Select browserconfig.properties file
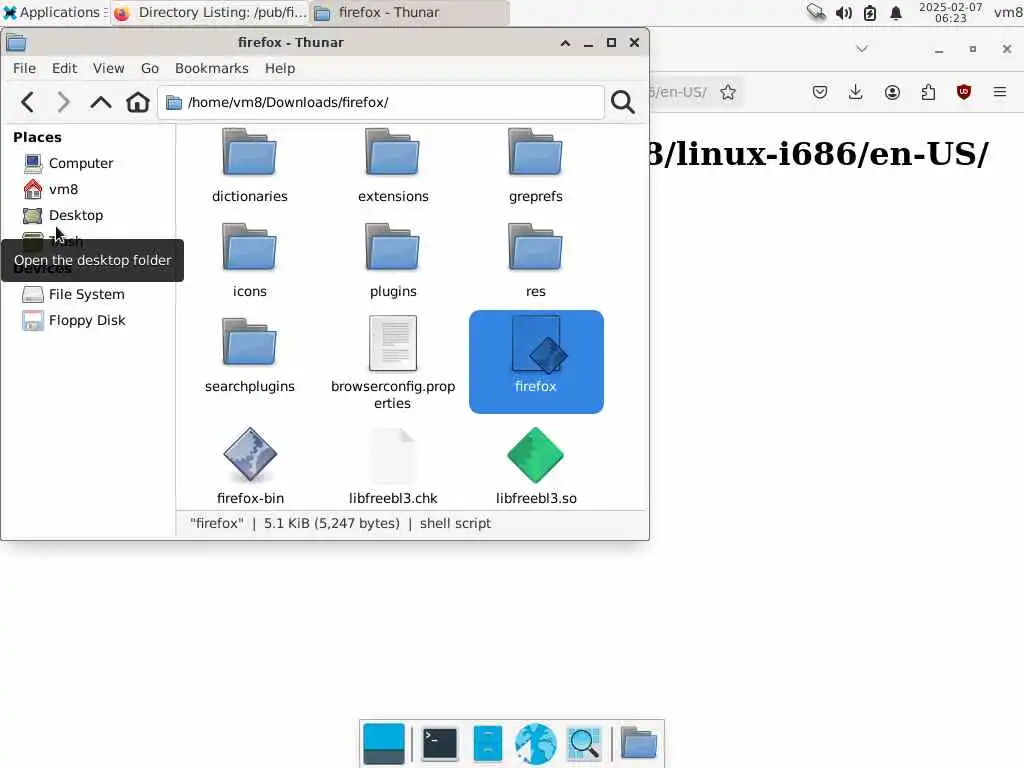Screen dimensions: 1024x768 (393, 362)
